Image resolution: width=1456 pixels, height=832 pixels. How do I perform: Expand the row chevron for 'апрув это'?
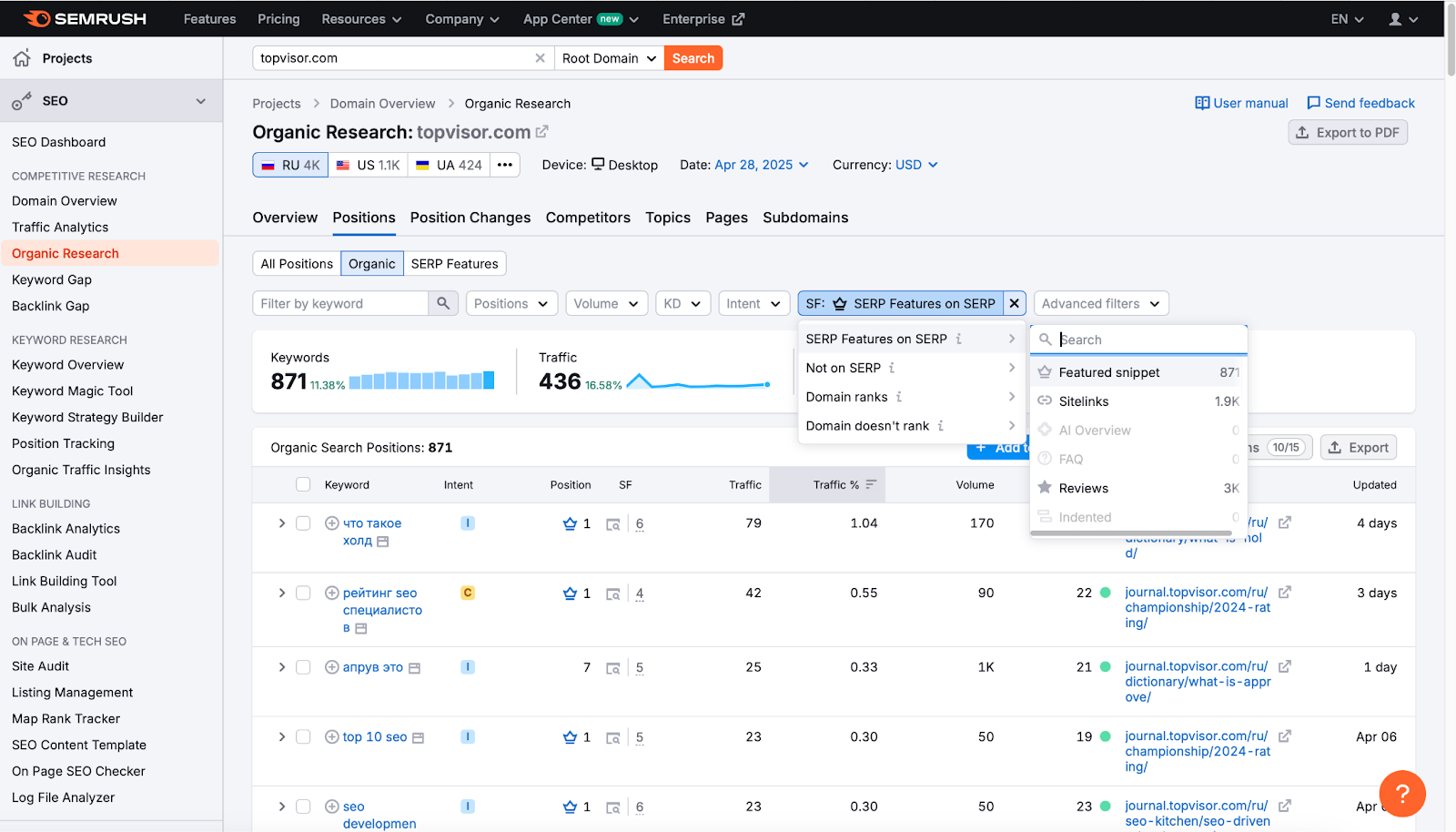click(x=281, y=667)
